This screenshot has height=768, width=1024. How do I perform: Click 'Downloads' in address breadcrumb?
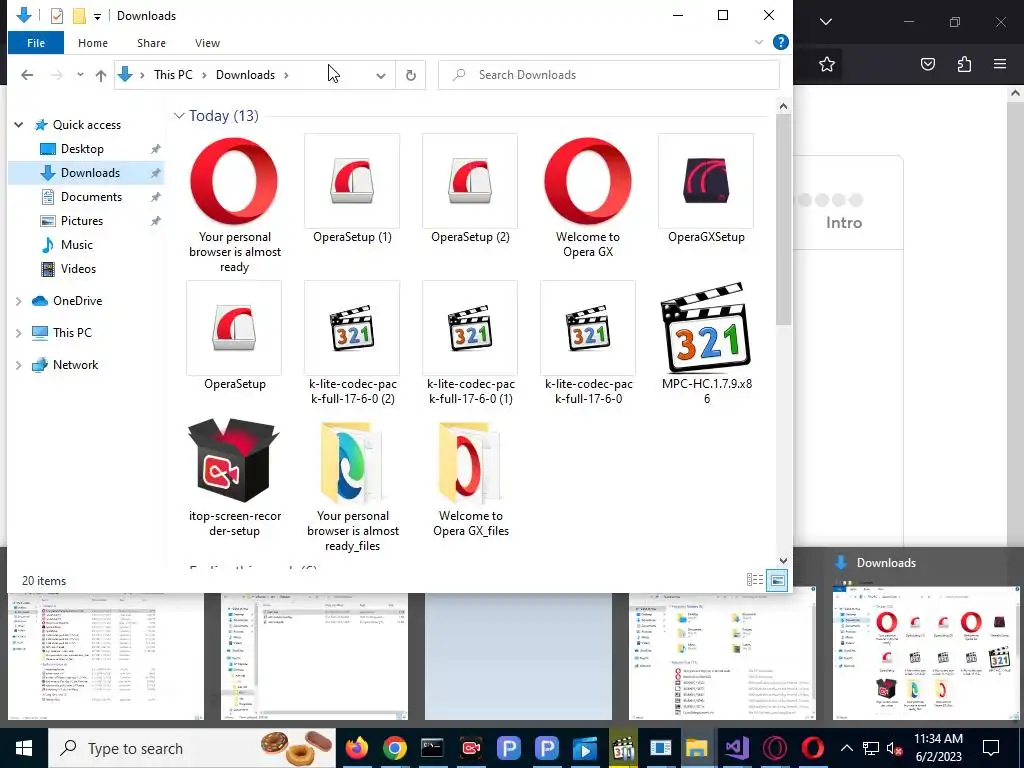point(246,75)
